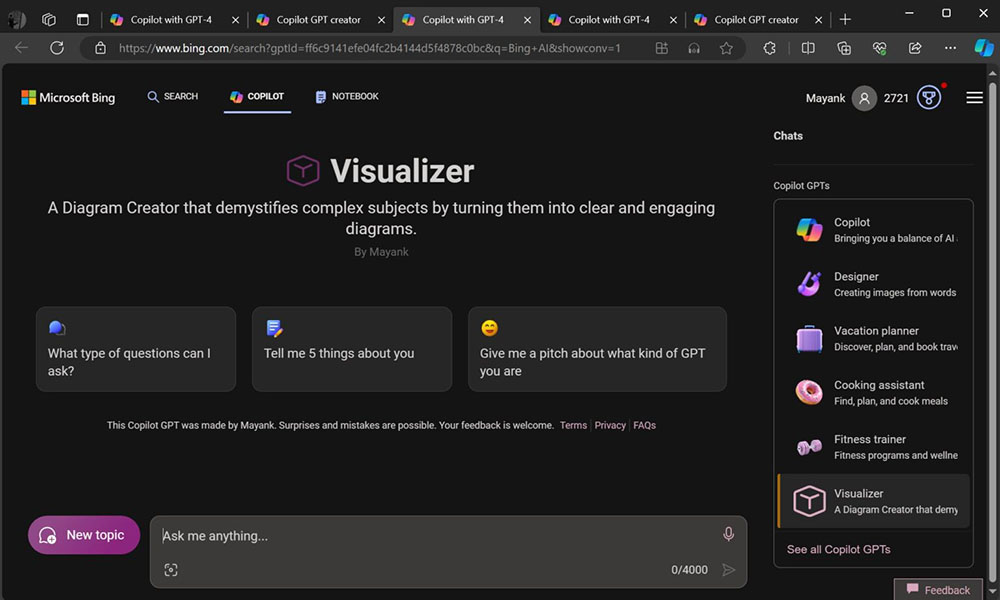Reload the page with refresh icon
This screenshot has width=1000, height=600.
(57, 48)
